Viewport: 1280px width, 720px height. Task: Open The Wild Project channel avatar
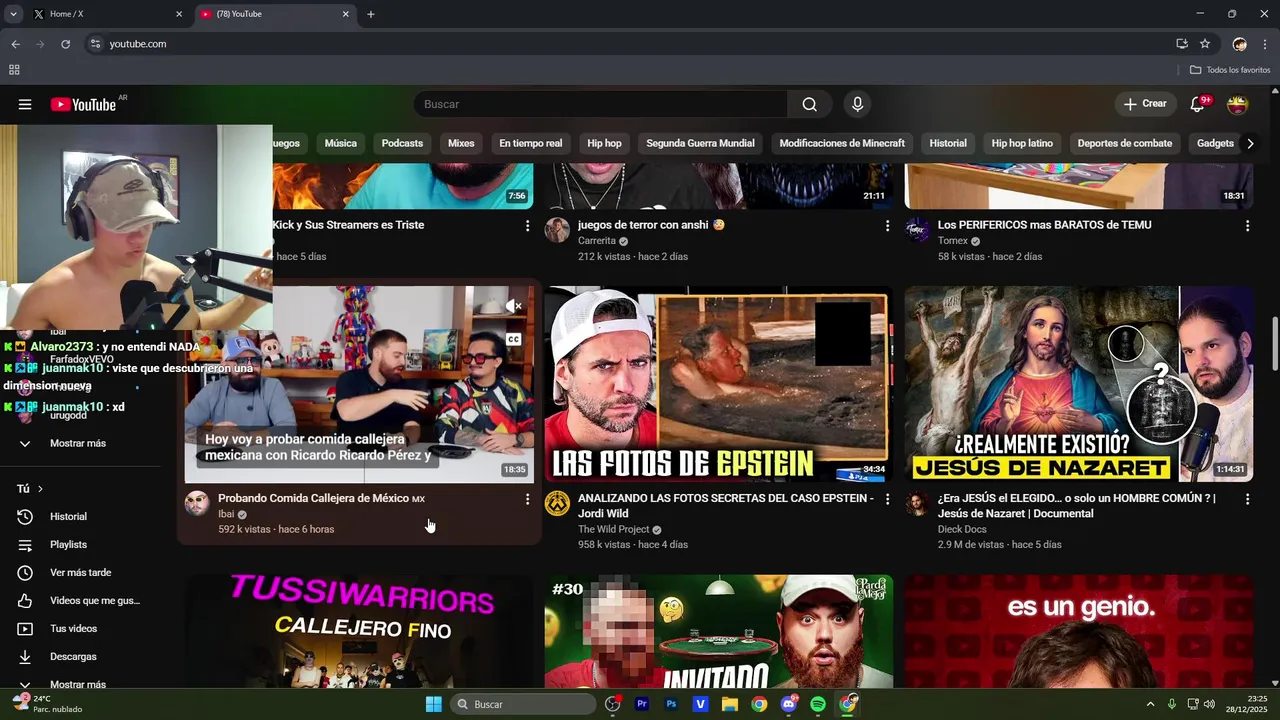coord(557,503)
